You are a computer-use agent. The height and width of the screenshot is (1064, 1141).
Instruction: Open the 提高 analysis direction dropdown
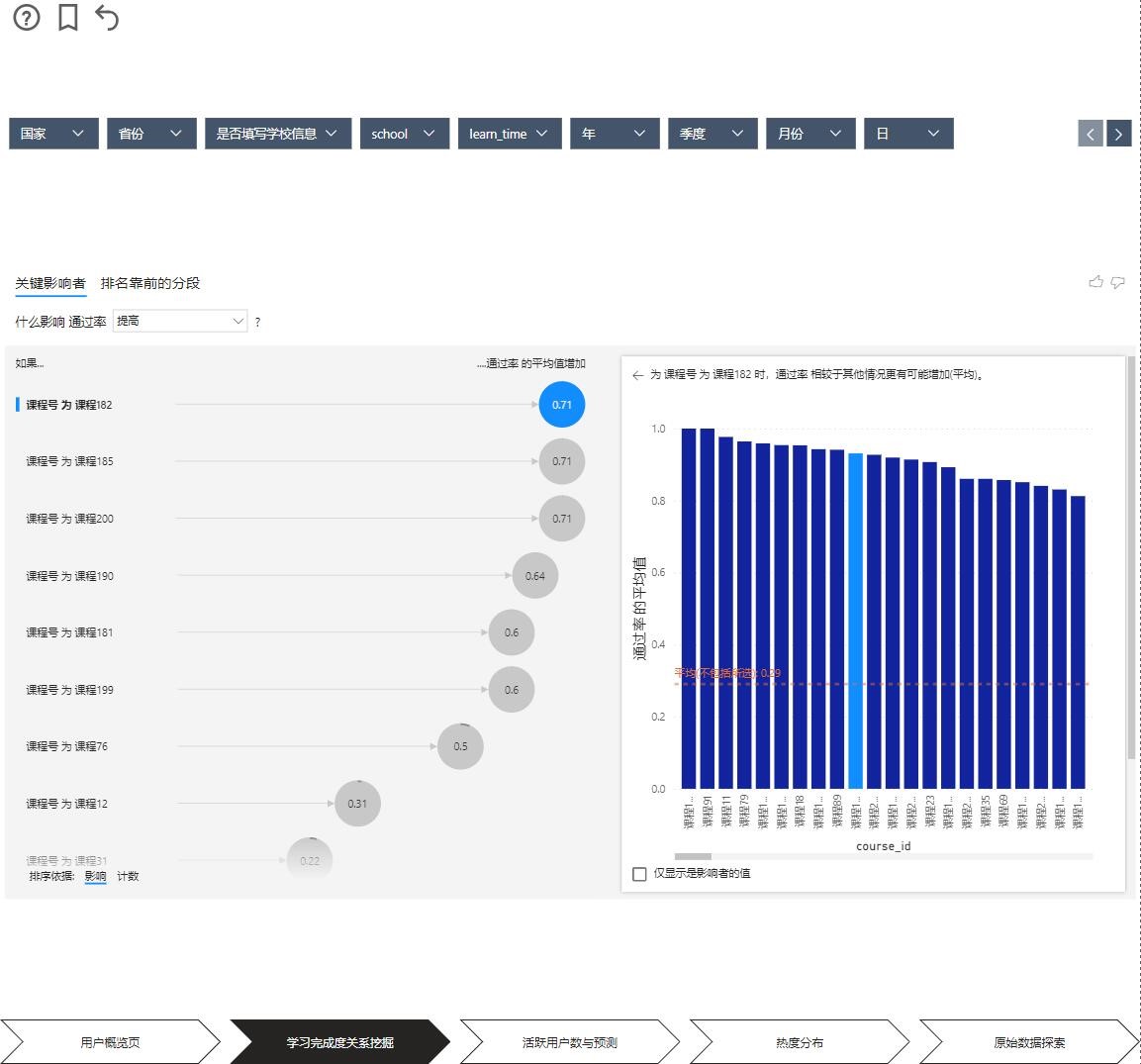tap(180, 321)
